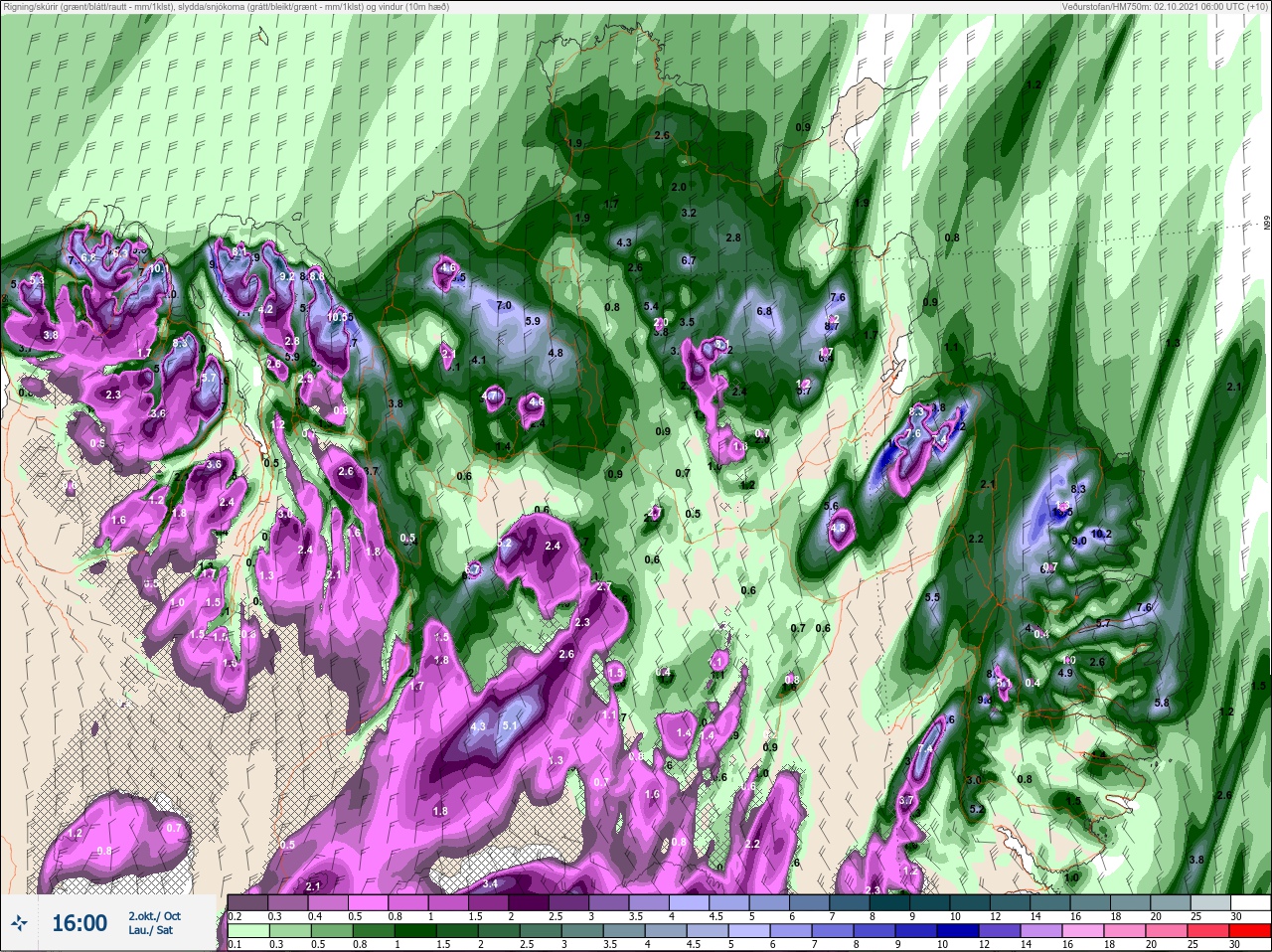Click the weekday text 'Lau./ Sat'

click(149, 932)
